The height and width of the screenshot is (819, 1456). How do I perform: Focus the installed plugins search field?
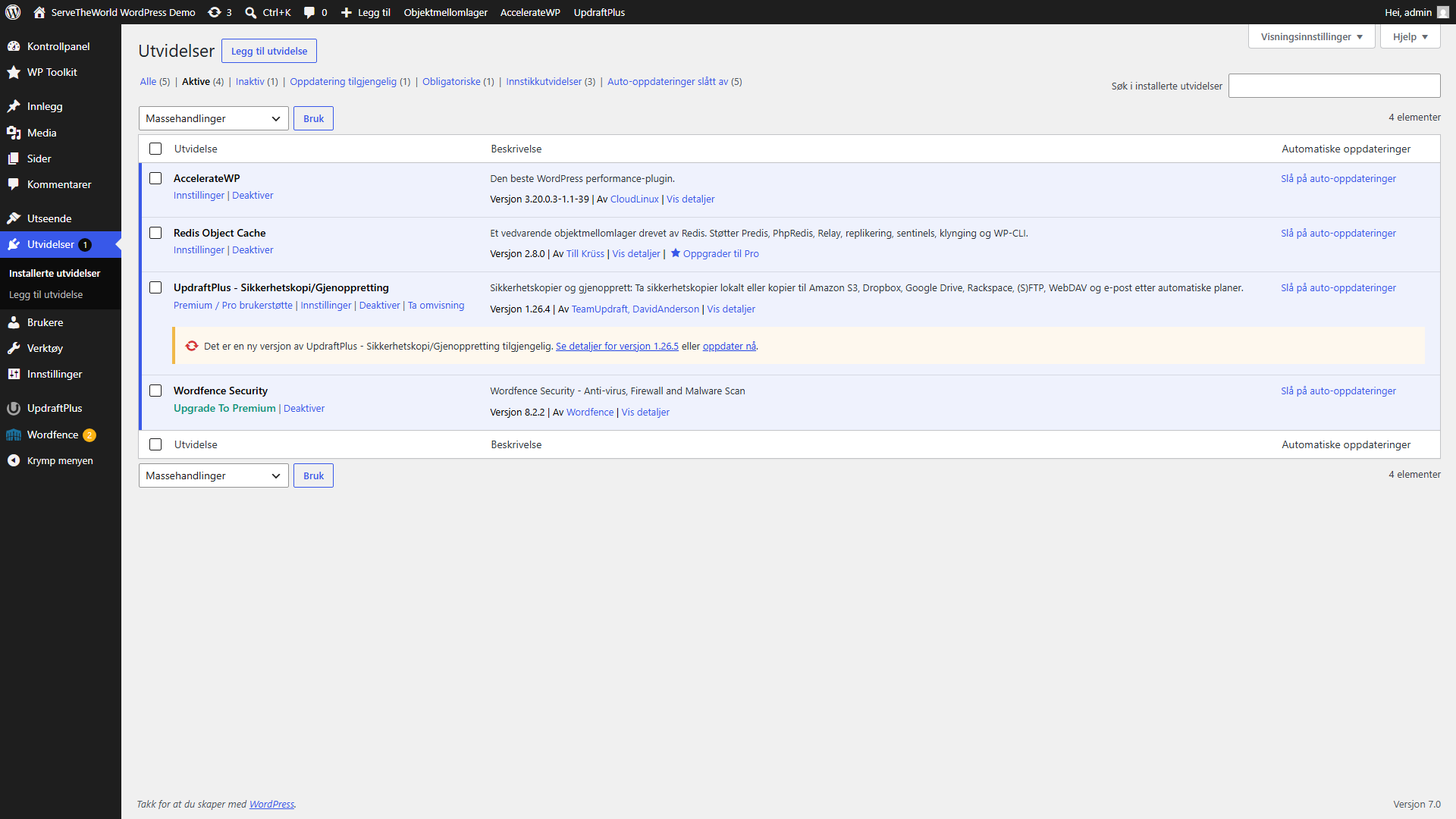point(1334,86)
